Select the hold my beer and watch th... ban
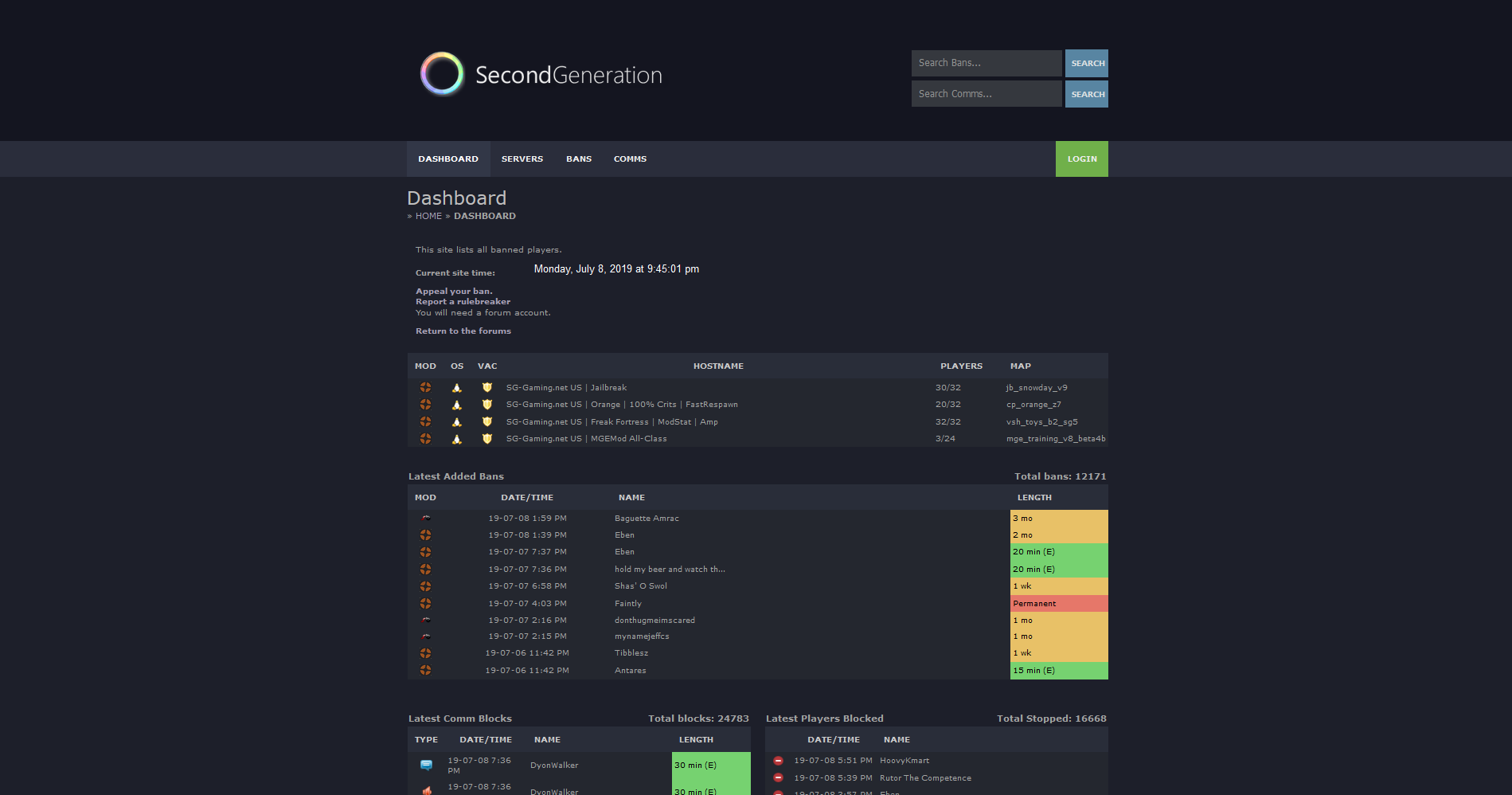 [670, 570]
